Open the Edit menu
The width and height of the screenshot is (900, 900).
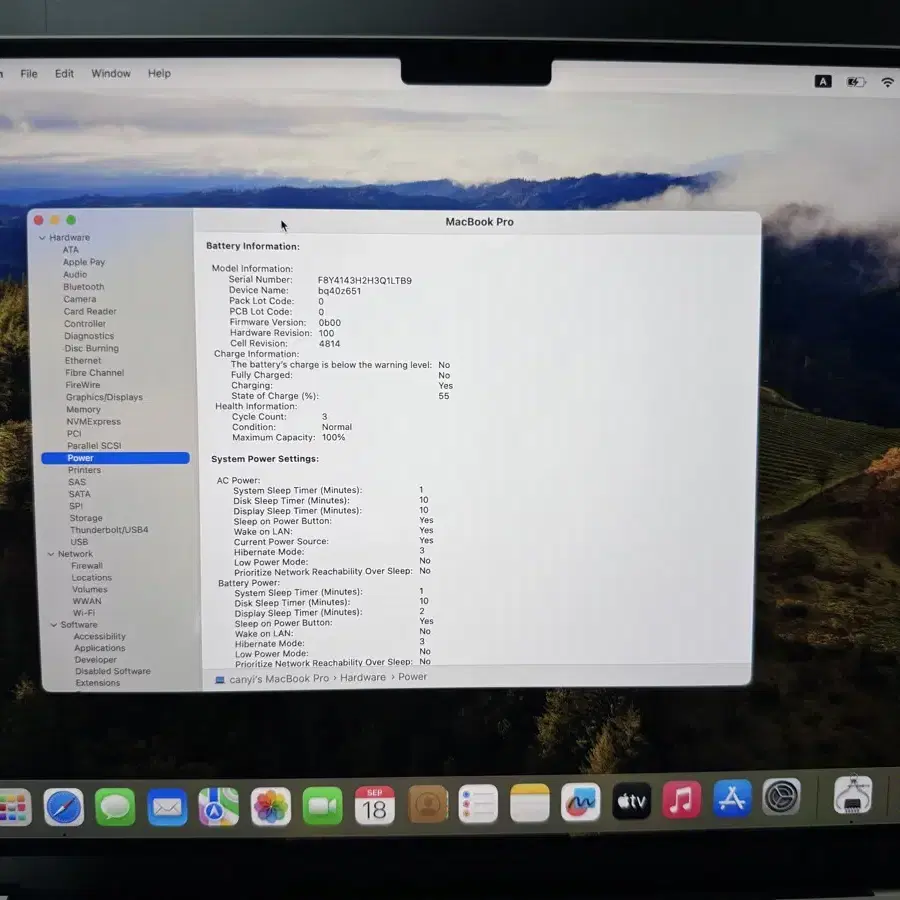(64, 73)
